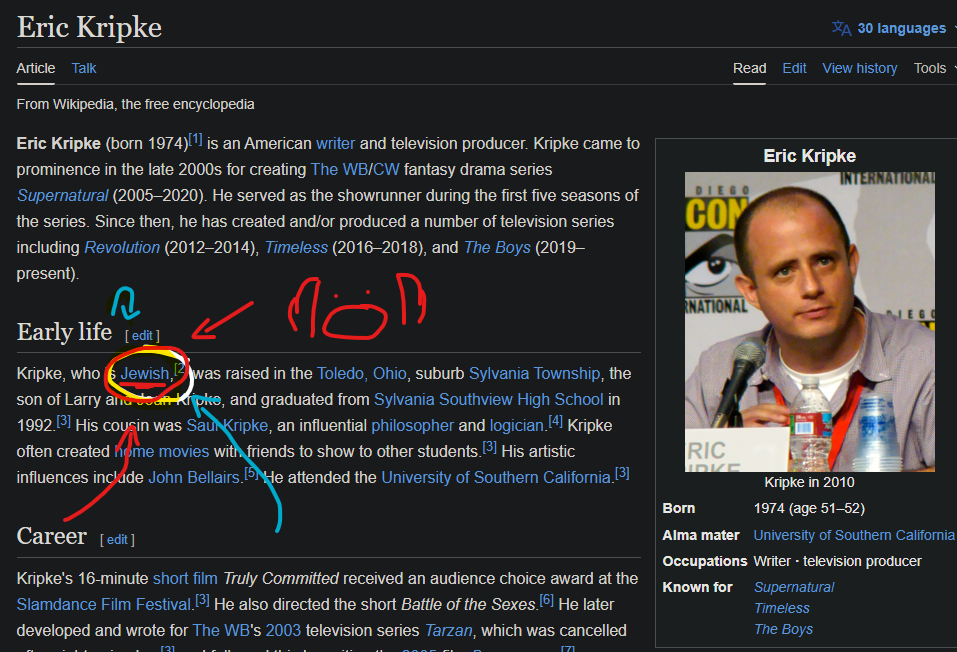Image resolution: width=957 pixels, height=652 pixels.
Task: Open Supernatural in infobox Known for
Action: coord(794,587)
